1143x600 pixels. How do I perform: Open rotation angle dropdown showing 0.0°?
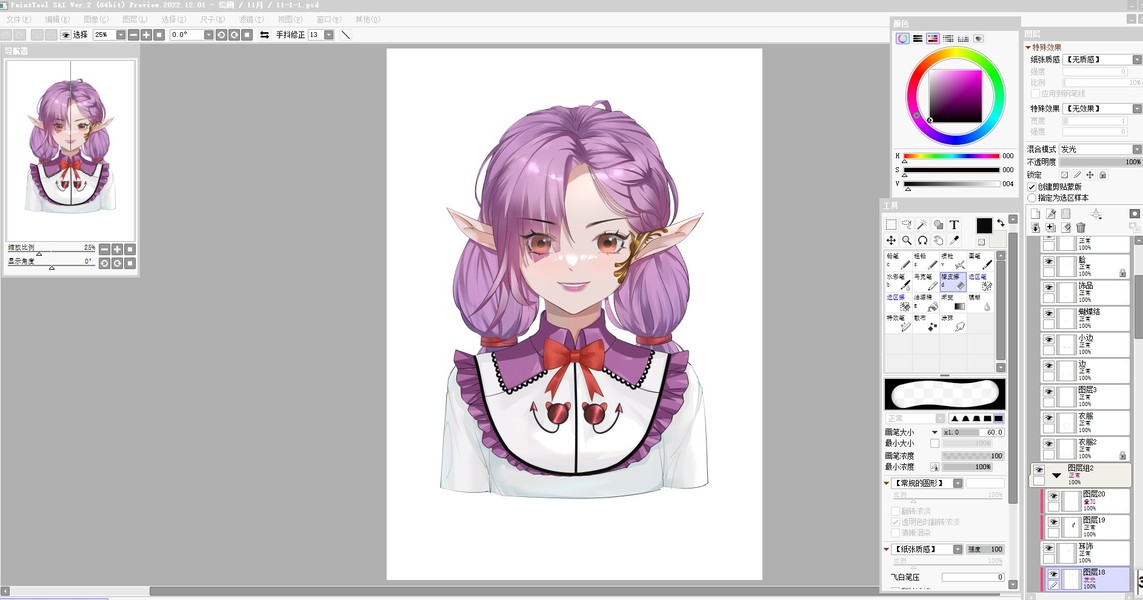pos(208,34)
